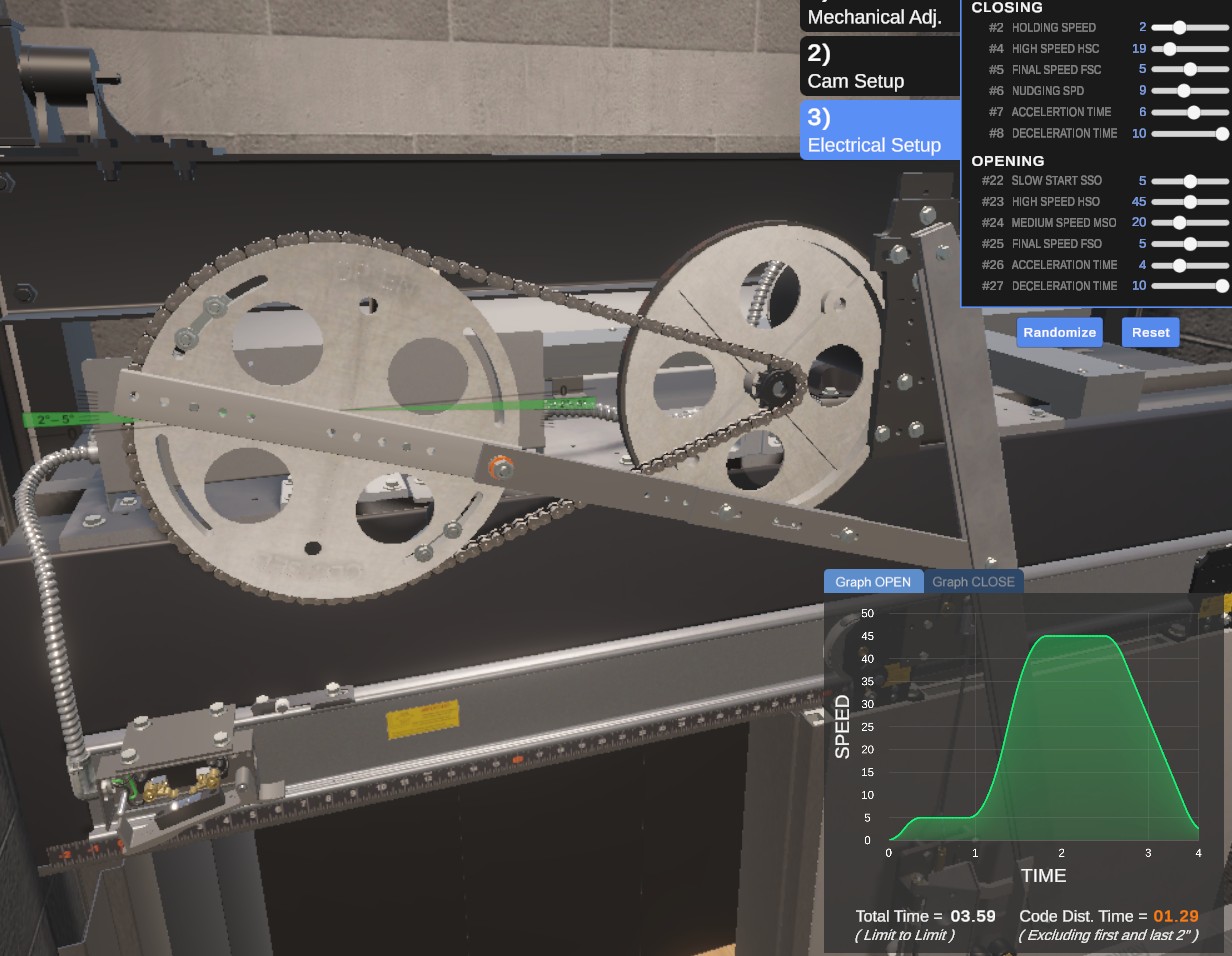
Task: Click the Reset button
Action: pyautogui.click(x=1150, y=333)
